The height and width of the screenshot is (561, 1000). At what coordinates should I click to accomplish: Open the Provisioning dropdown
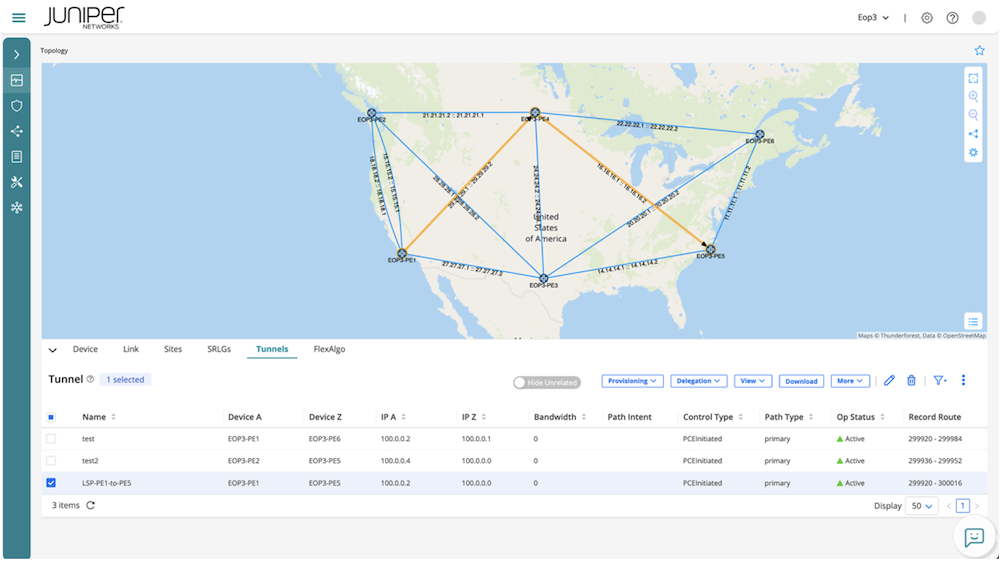[x=632, y=381]
